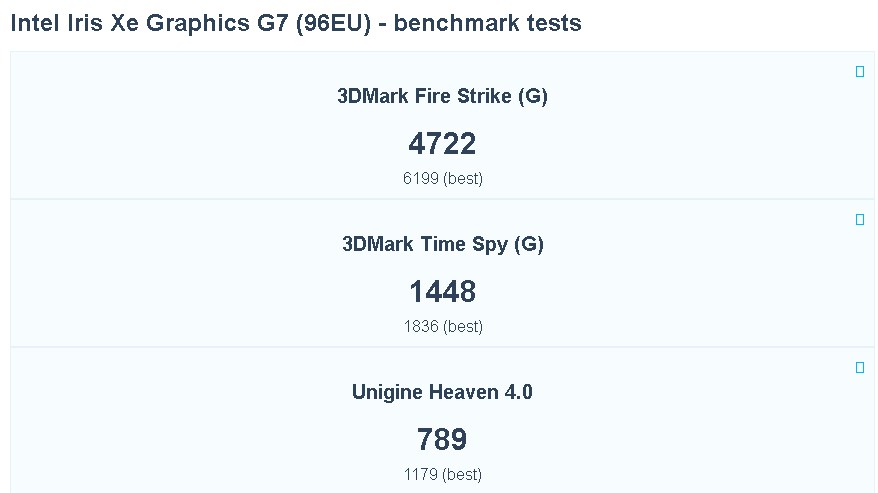Click the "(G)" suffix after Fire Strike

[x=533, y=97]
